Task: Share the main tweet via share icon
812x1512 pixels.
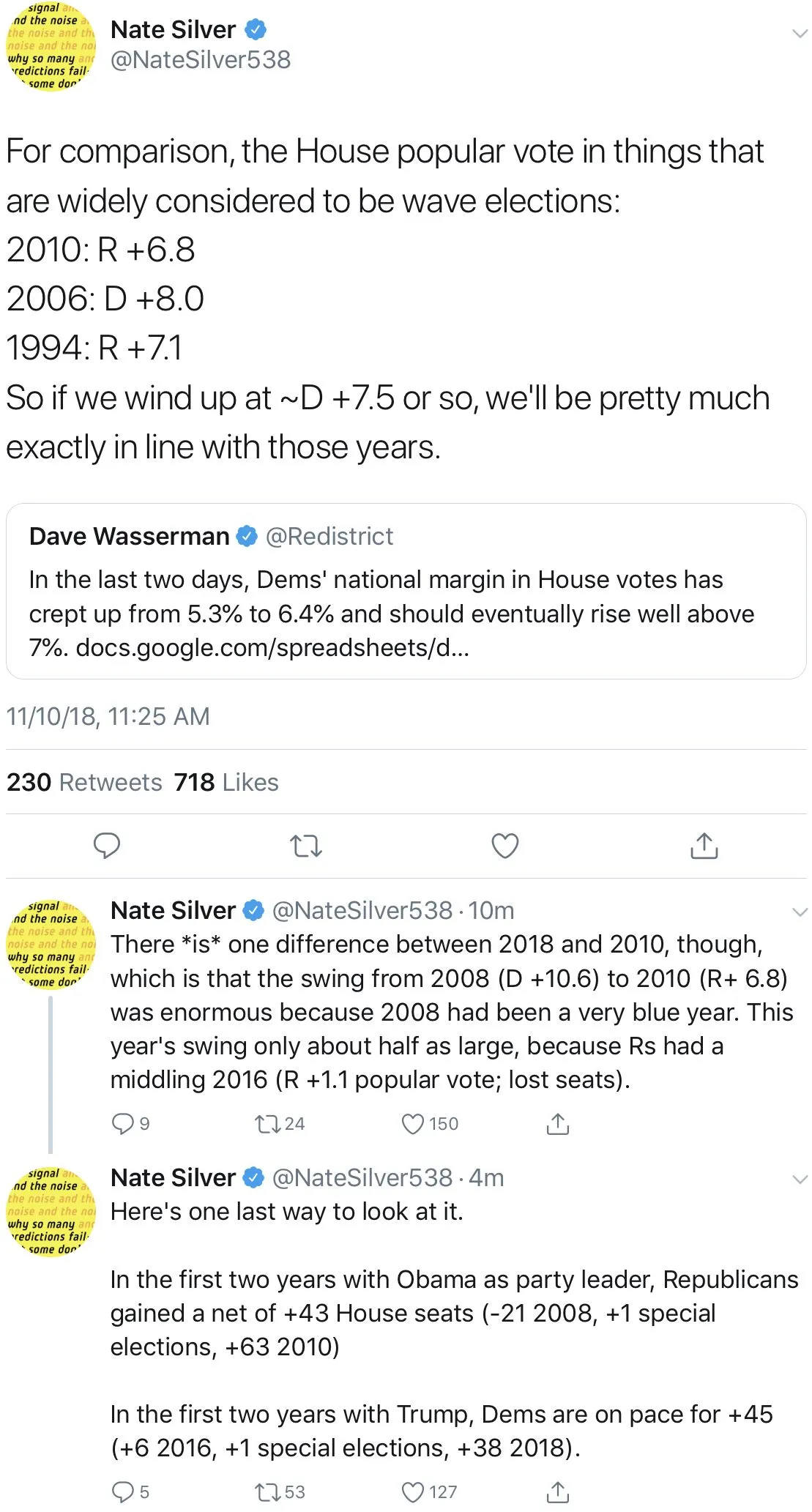Action: 704,846
